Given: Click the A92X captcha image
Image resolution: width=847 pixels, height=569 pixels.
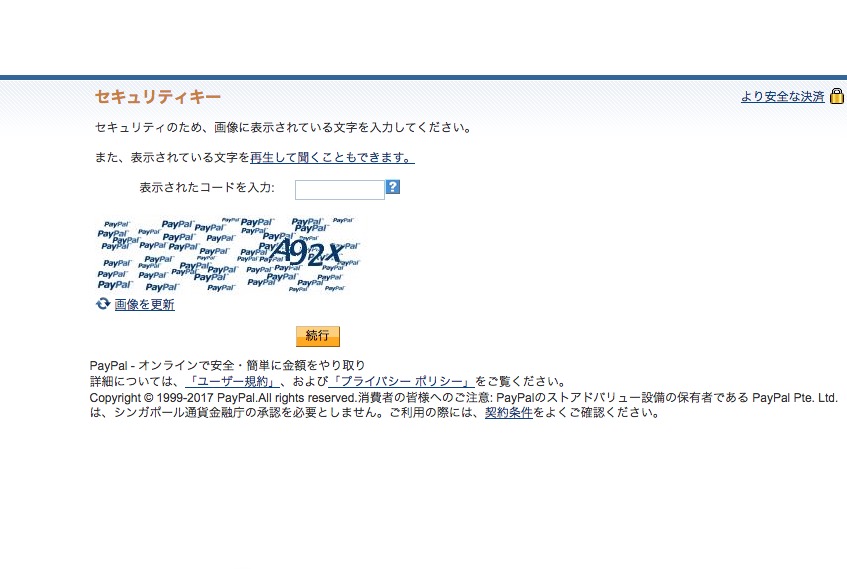Looking at the screenshot, I should (x=228, y=254).
